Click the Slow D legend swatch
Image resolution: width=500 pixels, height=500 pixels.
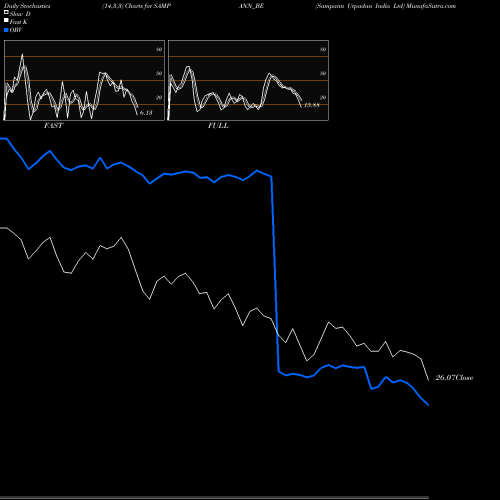pos(6,13)
